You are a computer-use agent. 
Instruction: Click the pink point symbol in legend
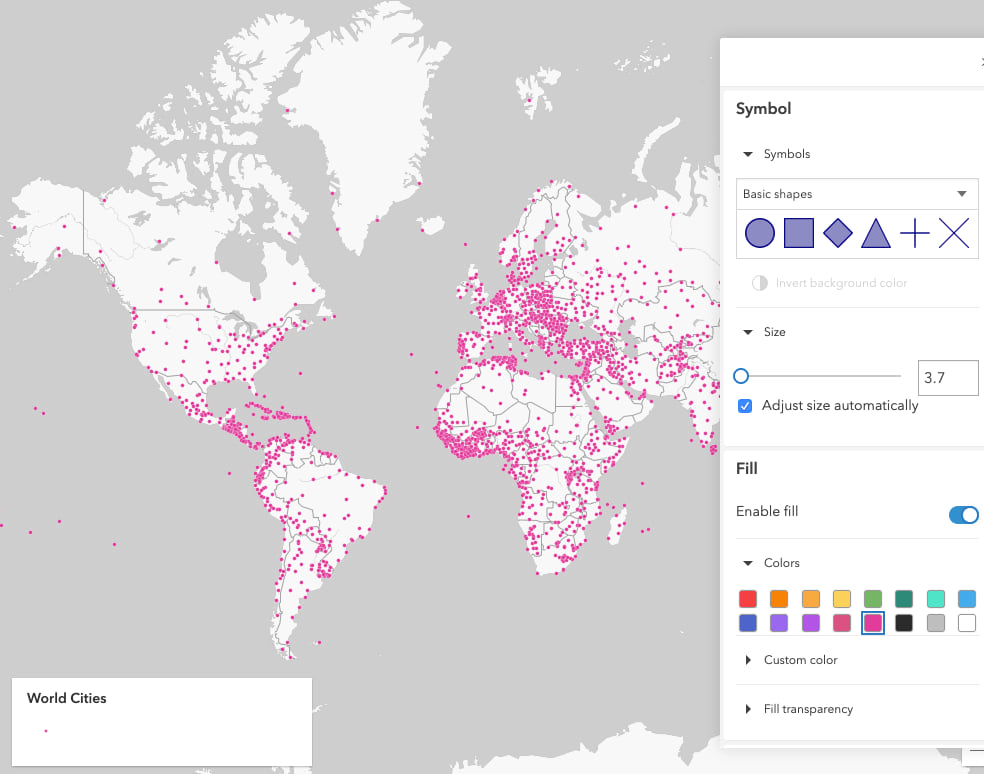(46, 731)
